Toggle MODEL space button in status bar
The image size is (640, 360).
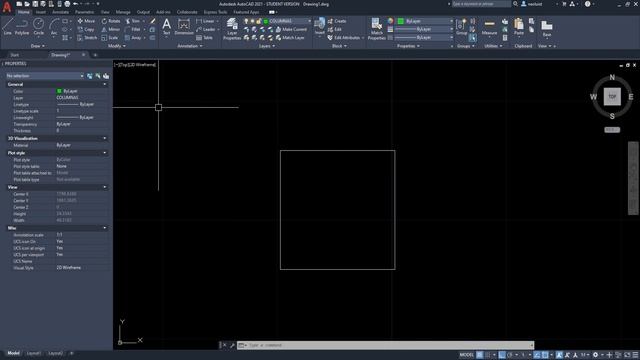467,355
